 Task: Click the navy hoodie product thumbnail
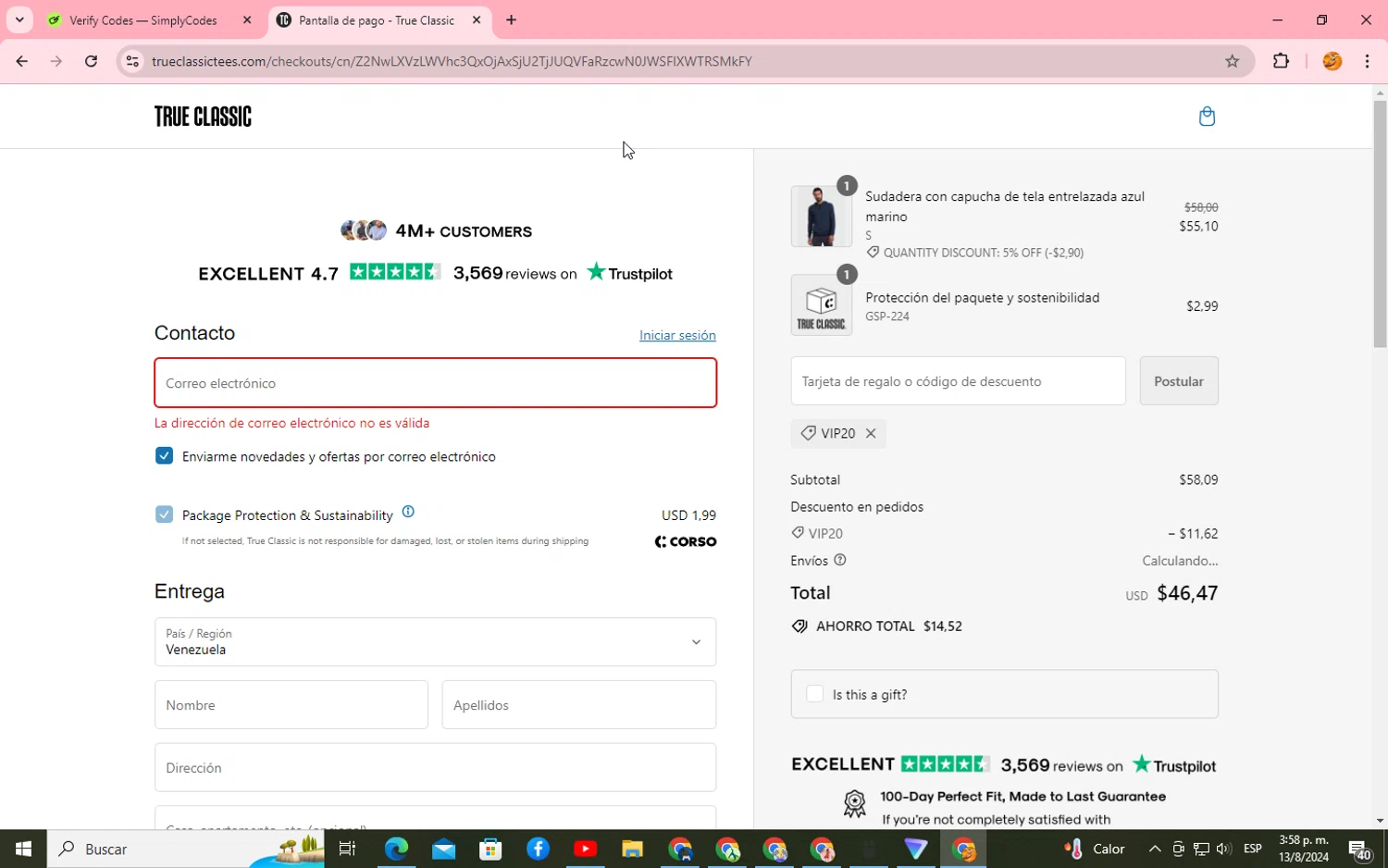[822, 217]
